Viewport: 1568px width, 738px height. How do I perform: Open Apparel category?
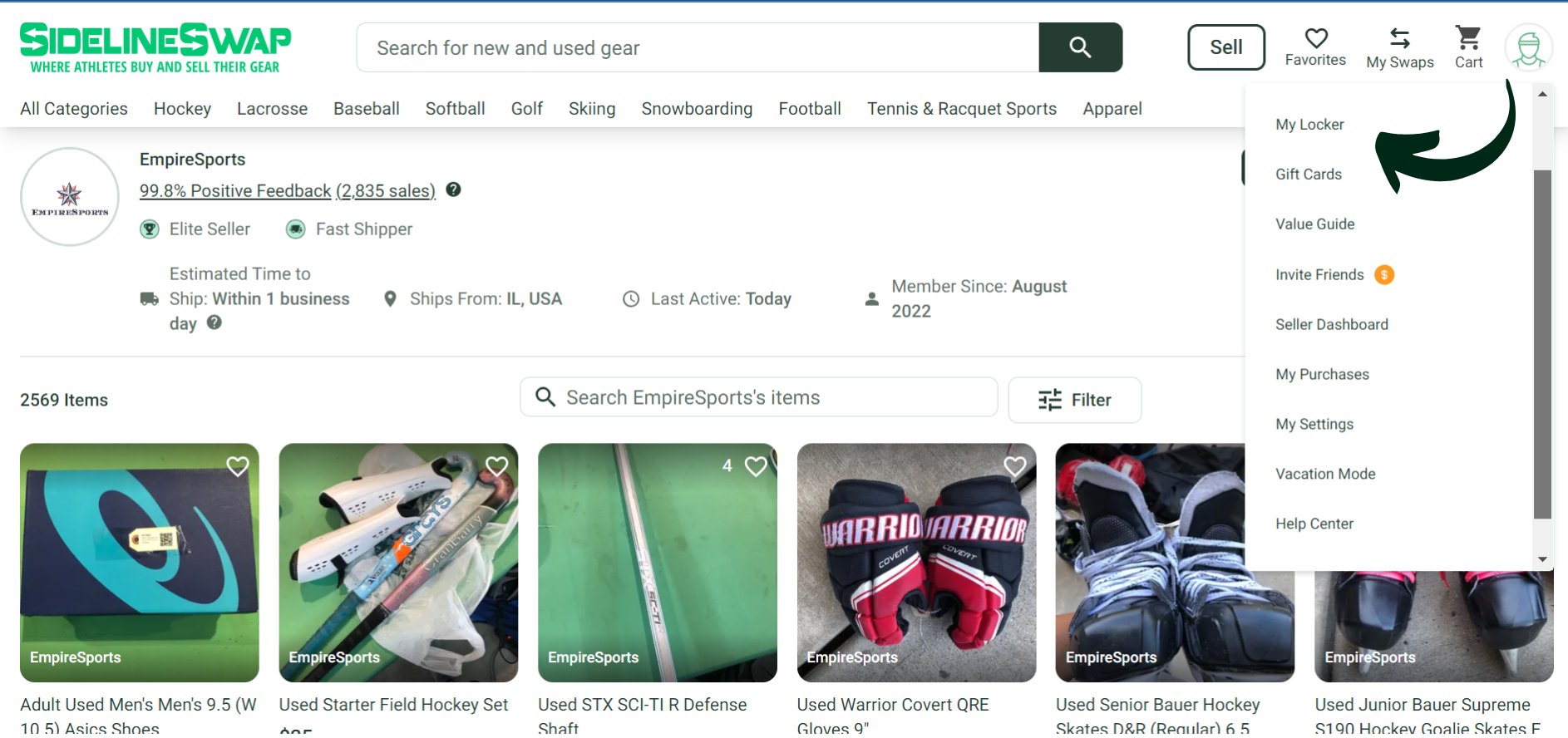click(1112, 109)
